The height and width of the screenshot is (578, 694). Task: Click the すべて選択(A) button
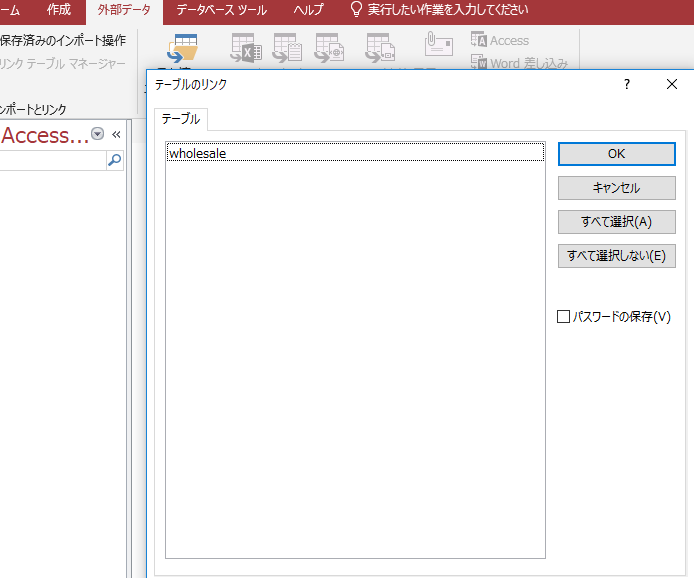(x=616, y=222)
